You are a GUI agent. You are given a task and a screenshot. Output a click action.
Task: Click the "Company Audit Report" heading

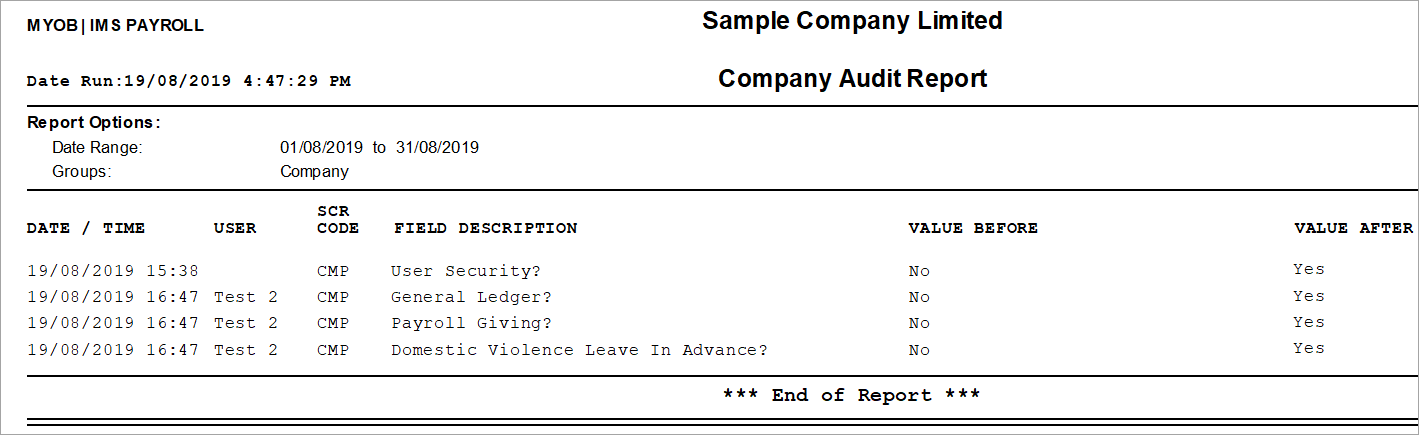[852, 79]
